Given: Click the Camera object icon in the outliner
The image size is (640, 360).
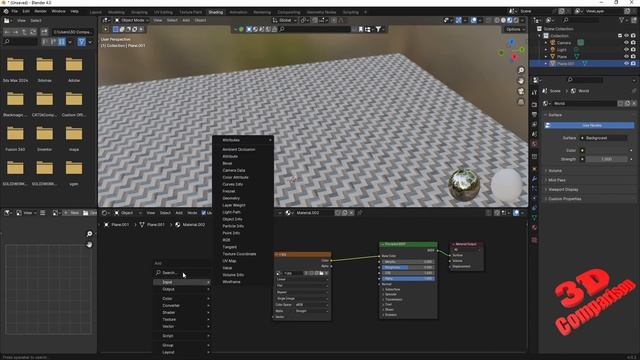Looking at the screenshot, I should coord(553,42).
